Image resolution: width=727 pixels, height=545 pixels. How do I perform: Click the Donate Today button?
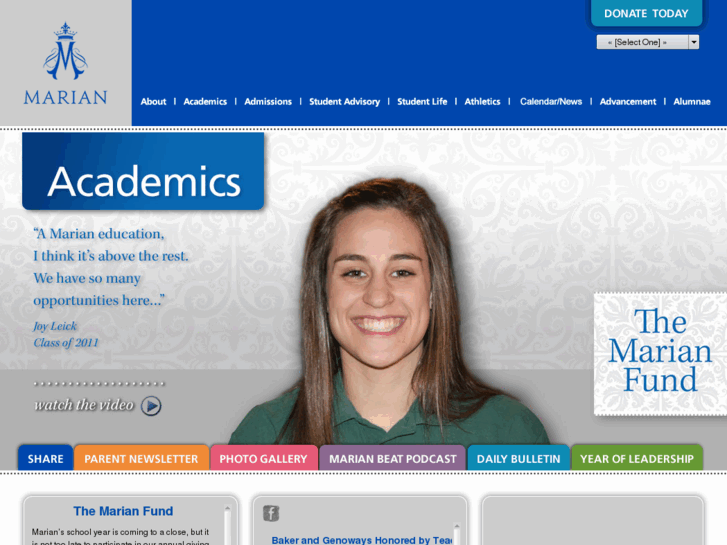point(646,13)
